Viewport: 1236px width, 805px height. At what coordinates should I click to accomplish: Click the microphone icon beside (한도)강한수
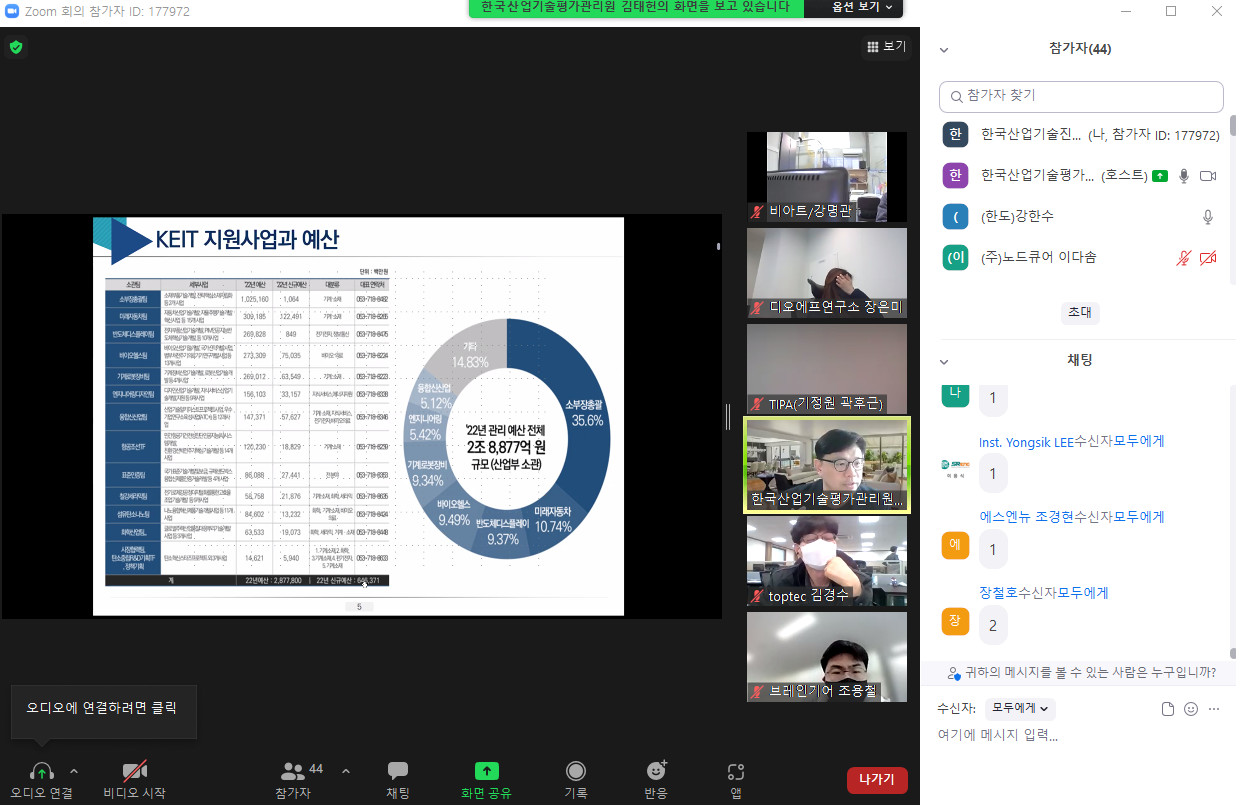(1208, 217)
